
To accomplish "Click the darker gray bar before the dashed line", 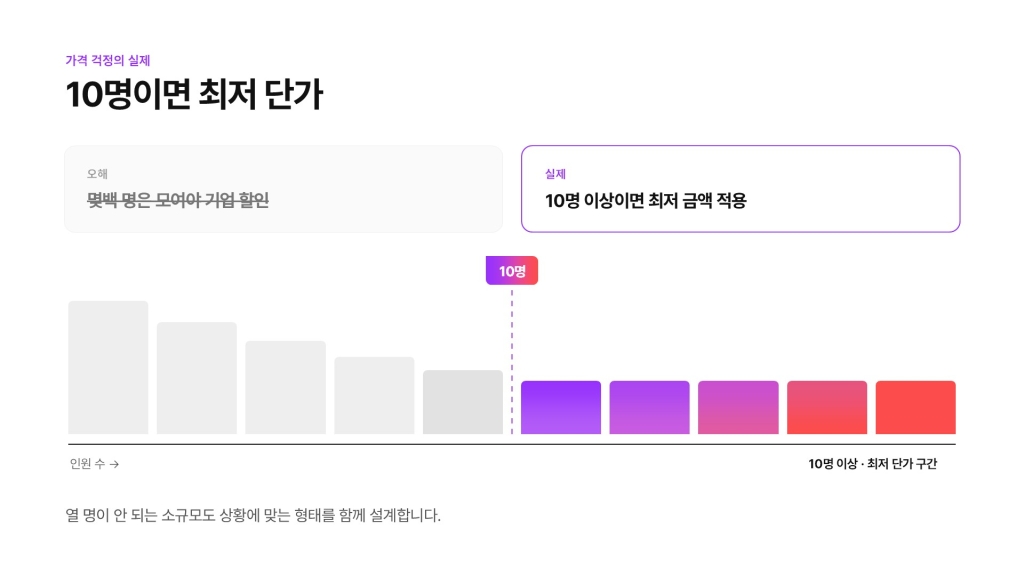I will click(463, 402).
